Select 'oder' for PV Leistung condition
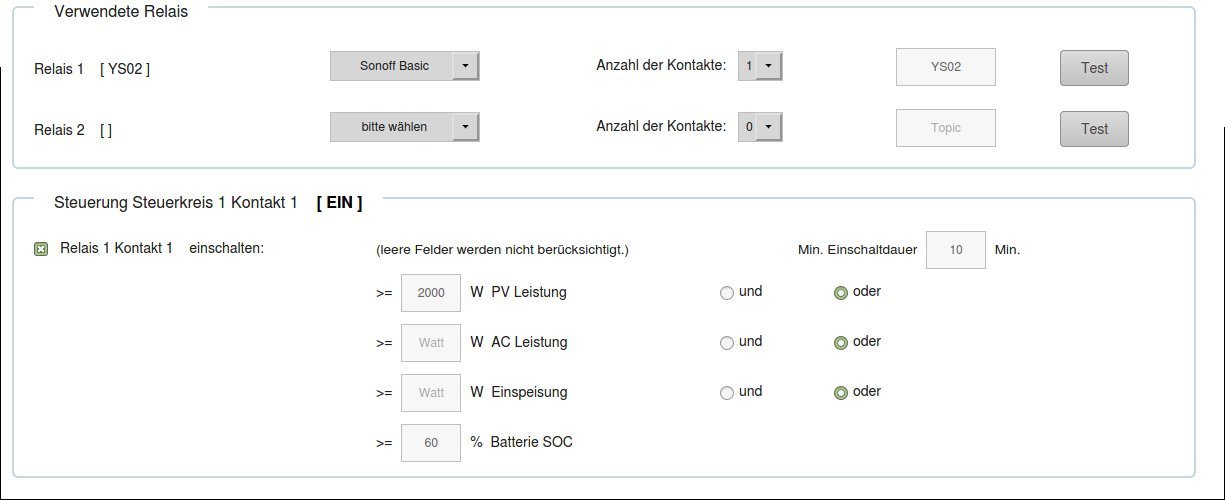 click(x=841, y=293)
